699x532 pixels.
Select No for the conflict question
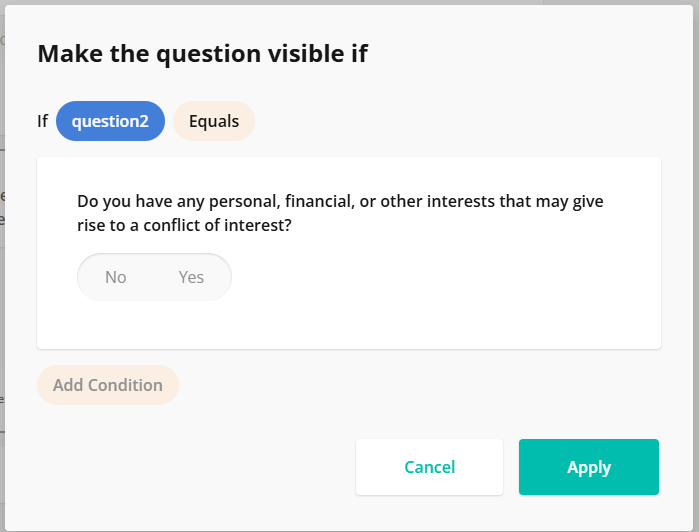116,277
